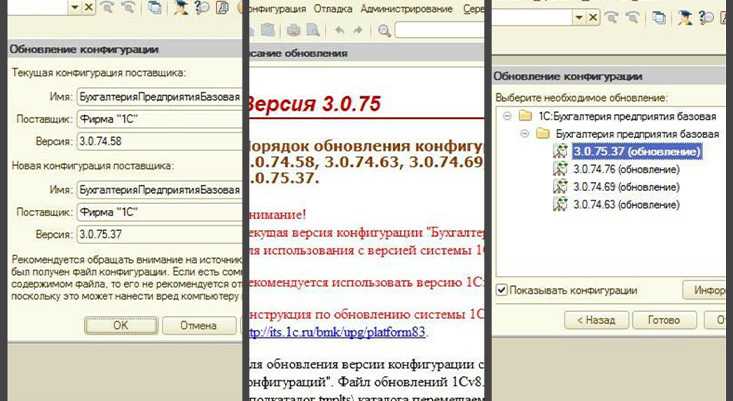
Task: Open Конфигурация menu
Action: tap(277, 9)
